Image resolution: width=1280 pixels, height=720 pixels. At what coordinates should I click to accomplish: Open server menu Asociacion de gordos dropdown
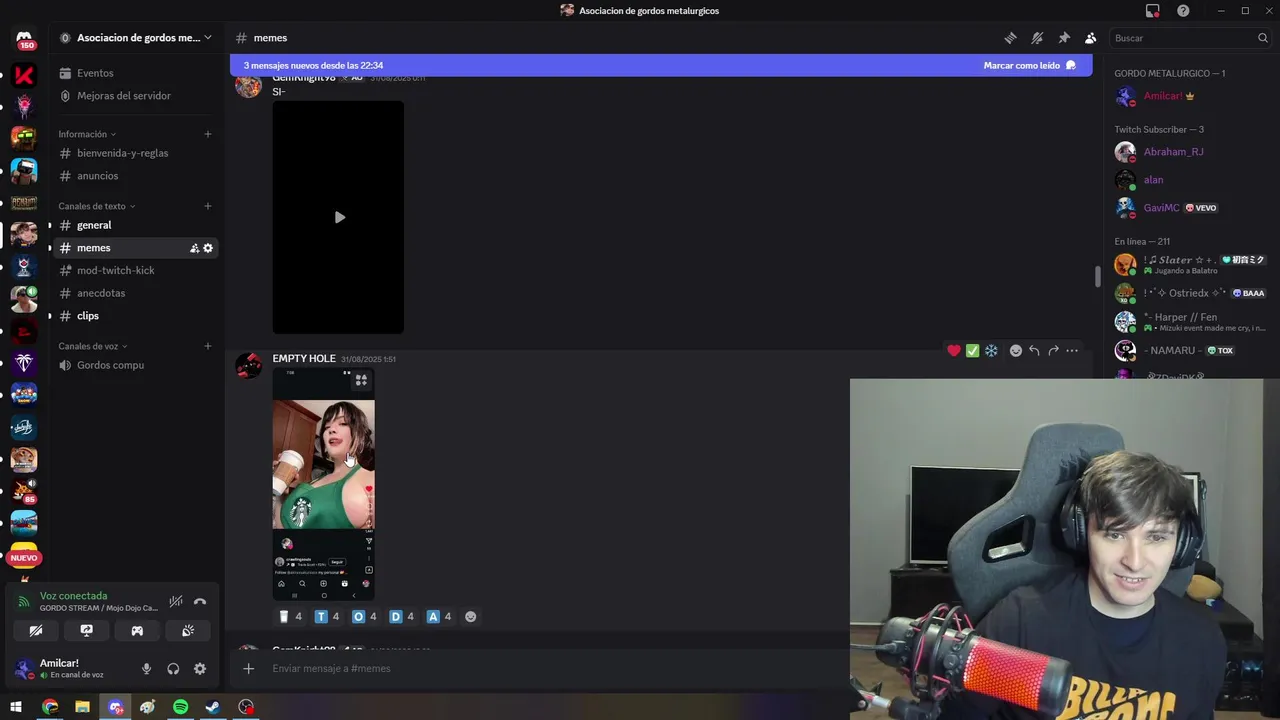(x=136, y=38)
